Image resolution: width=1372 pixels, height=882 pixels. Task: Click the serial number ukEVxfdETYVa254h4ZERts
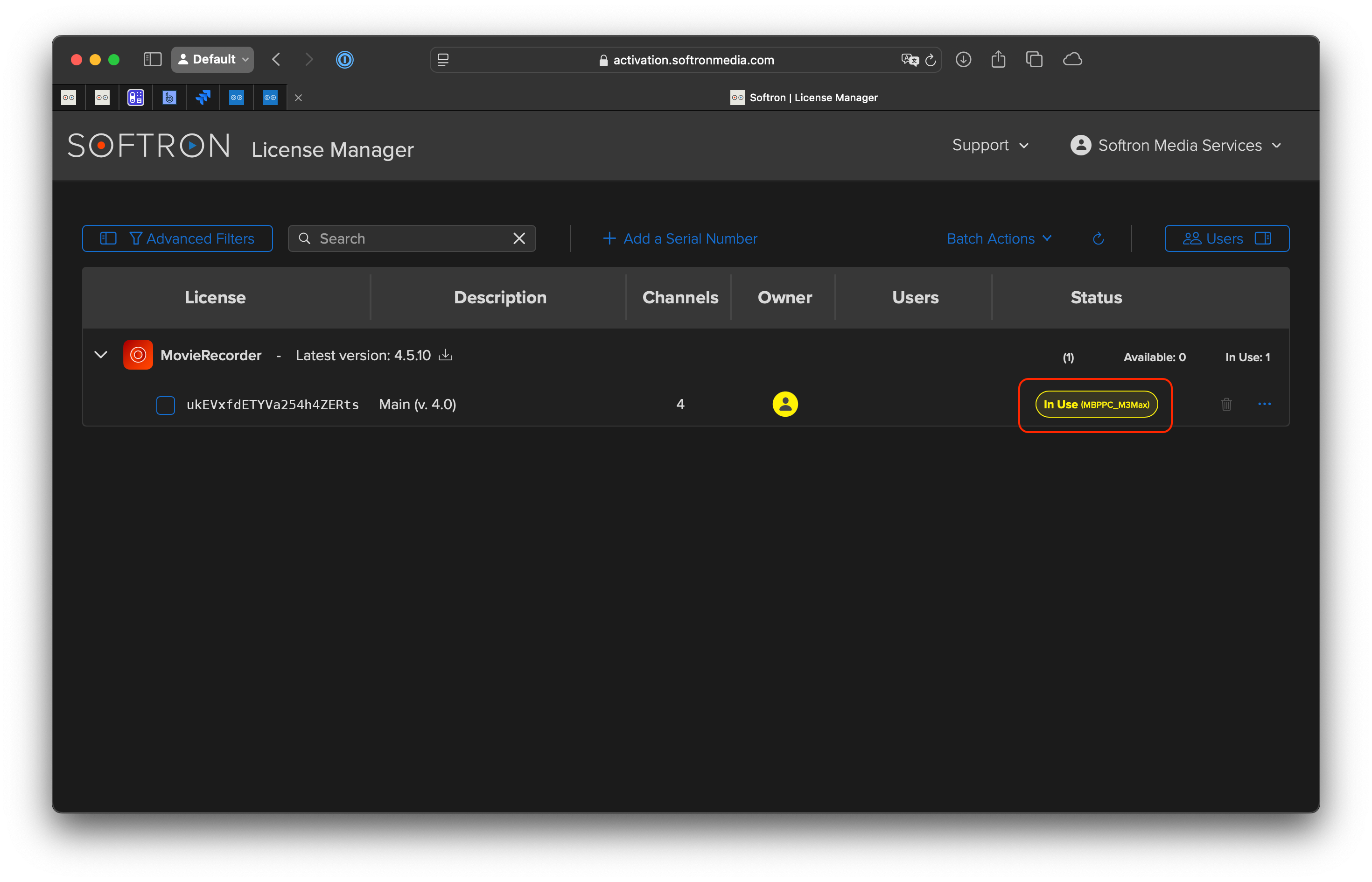(x=273, y=405)
